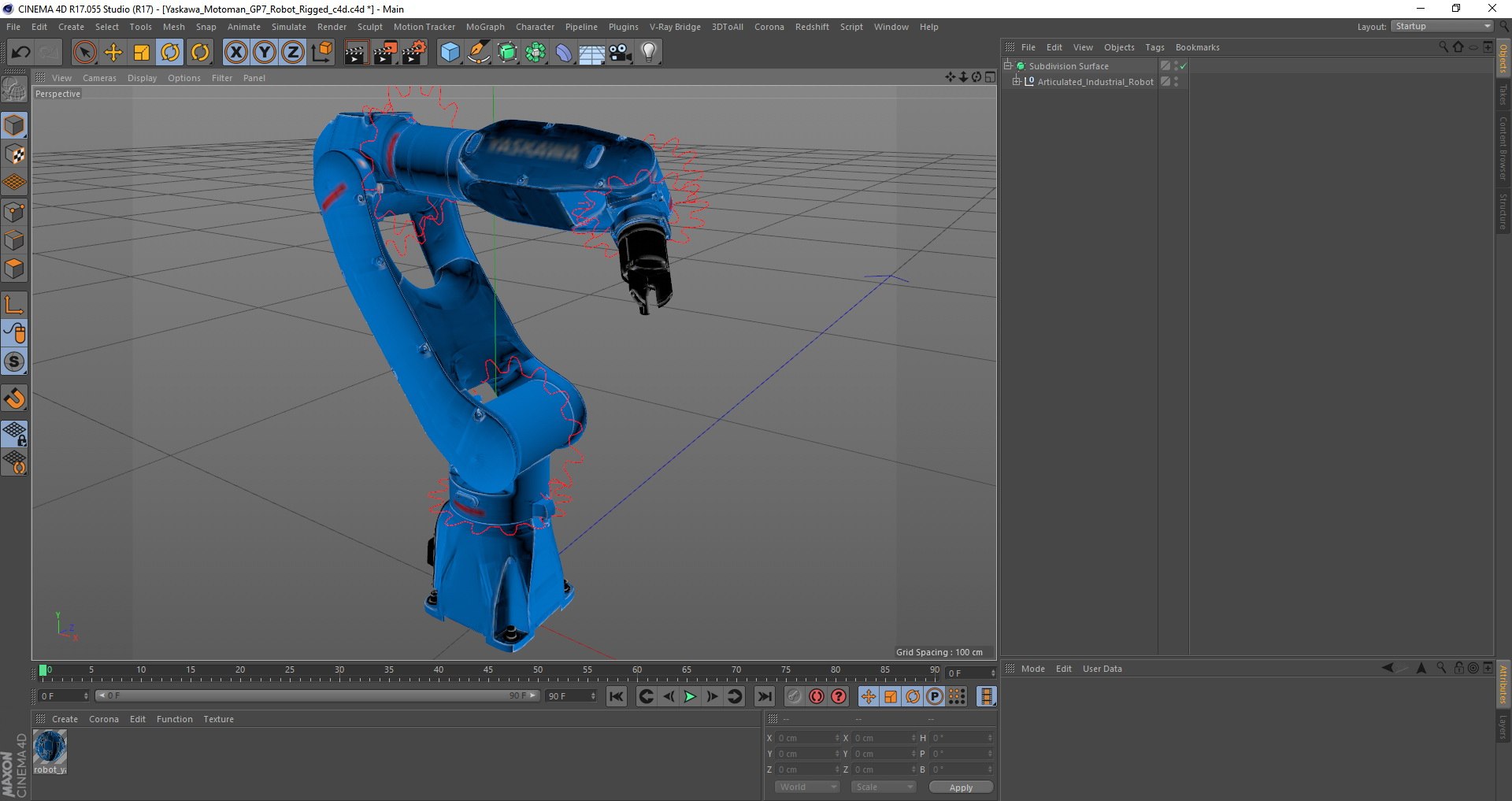Toggle Autokeying record button

817,696
